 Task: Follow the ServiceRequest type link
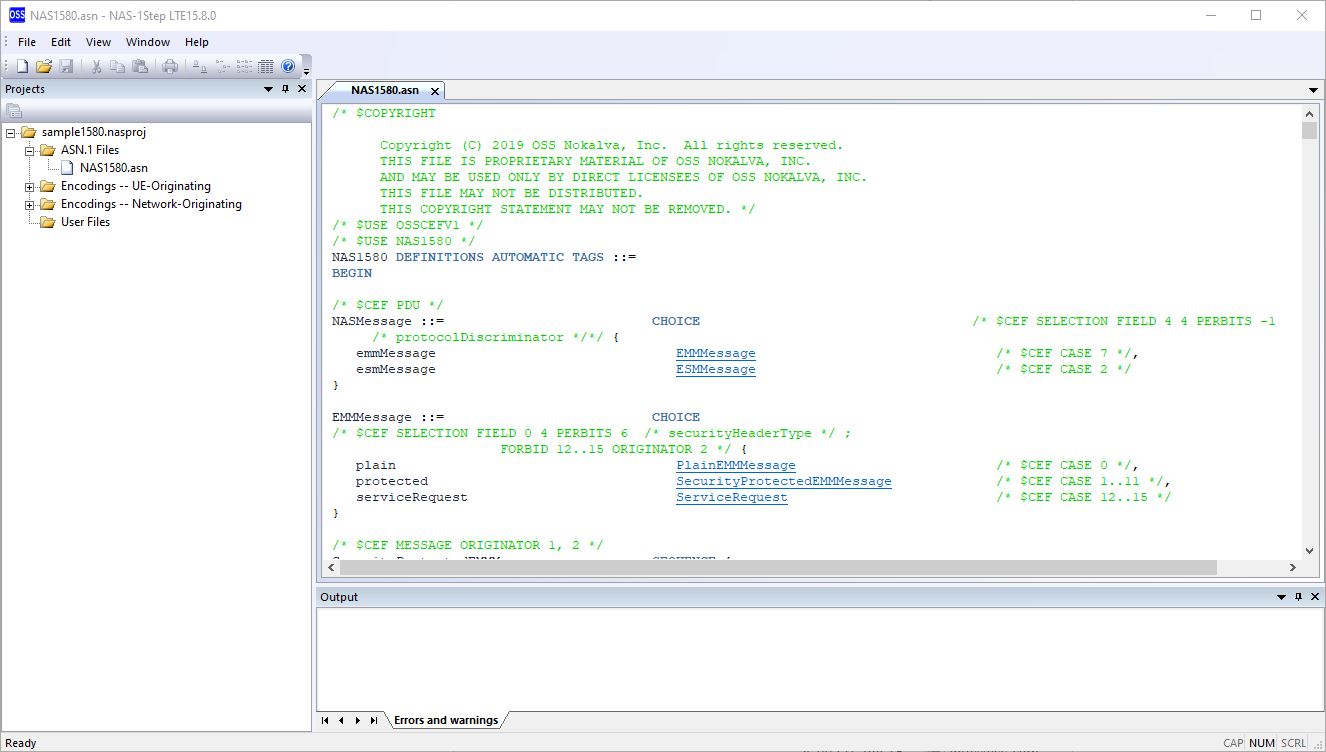(x=732, y=497)
